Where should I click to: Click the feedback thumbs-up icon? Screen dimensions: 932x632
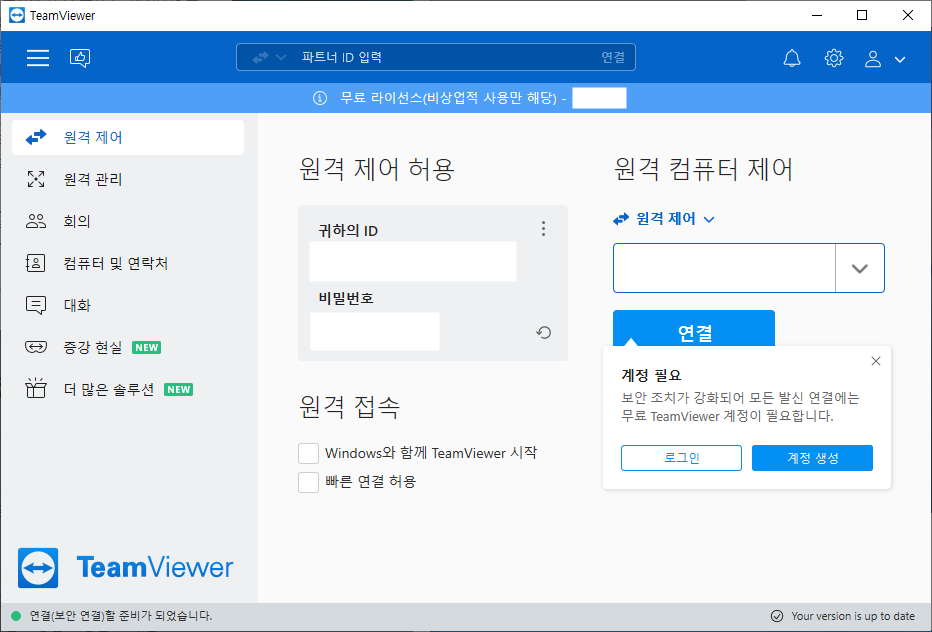80,58
